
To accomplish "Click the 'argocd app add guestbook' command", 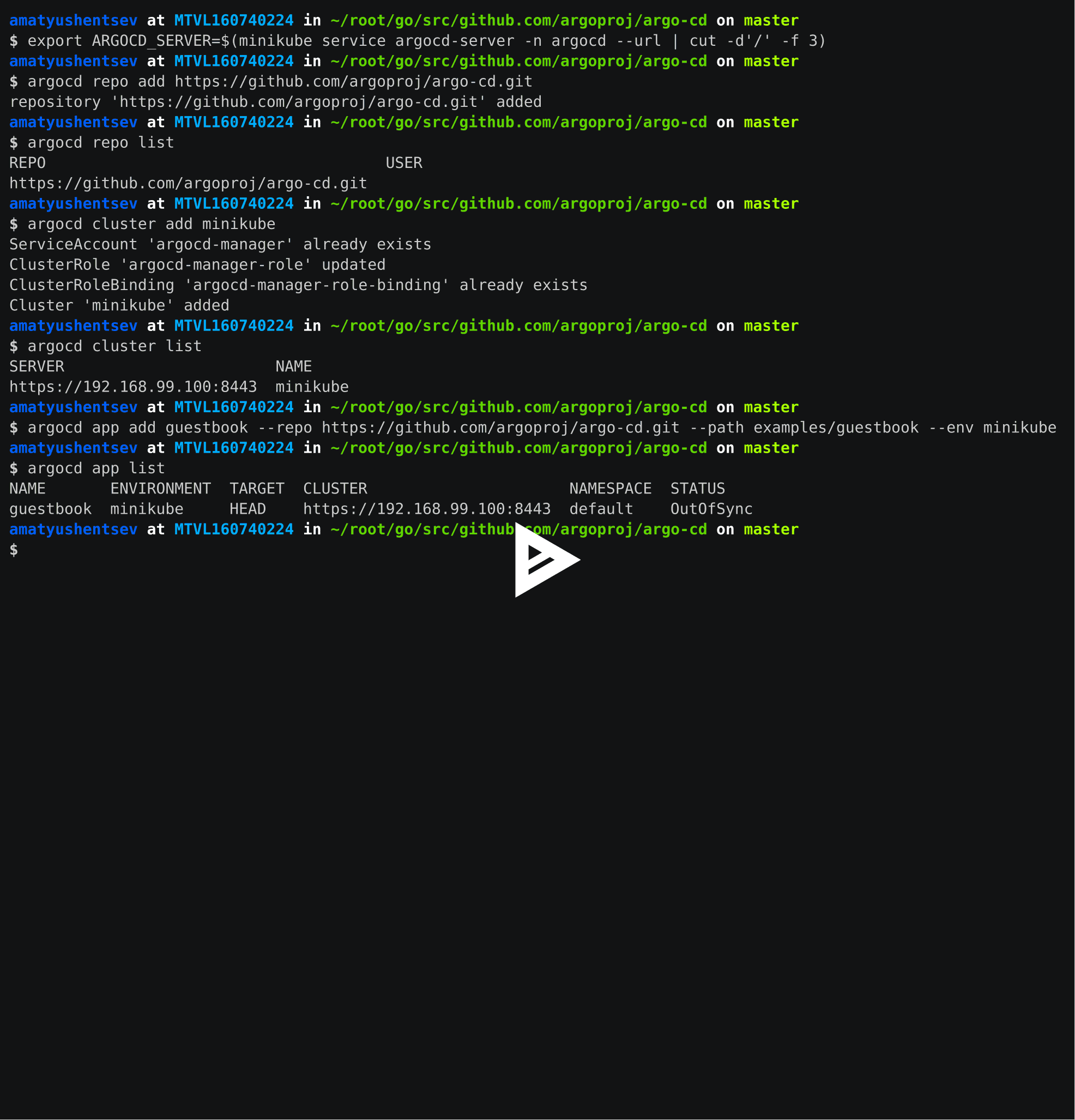I will pyautogui.click(x=533, y=428).
